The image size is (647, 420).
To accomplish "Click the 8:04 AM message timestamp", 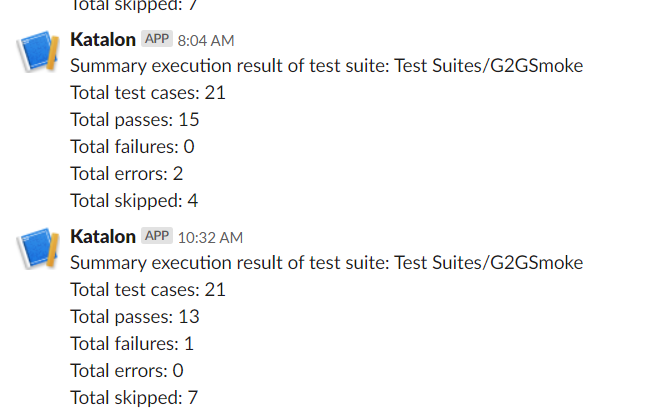I will [206, 40].
